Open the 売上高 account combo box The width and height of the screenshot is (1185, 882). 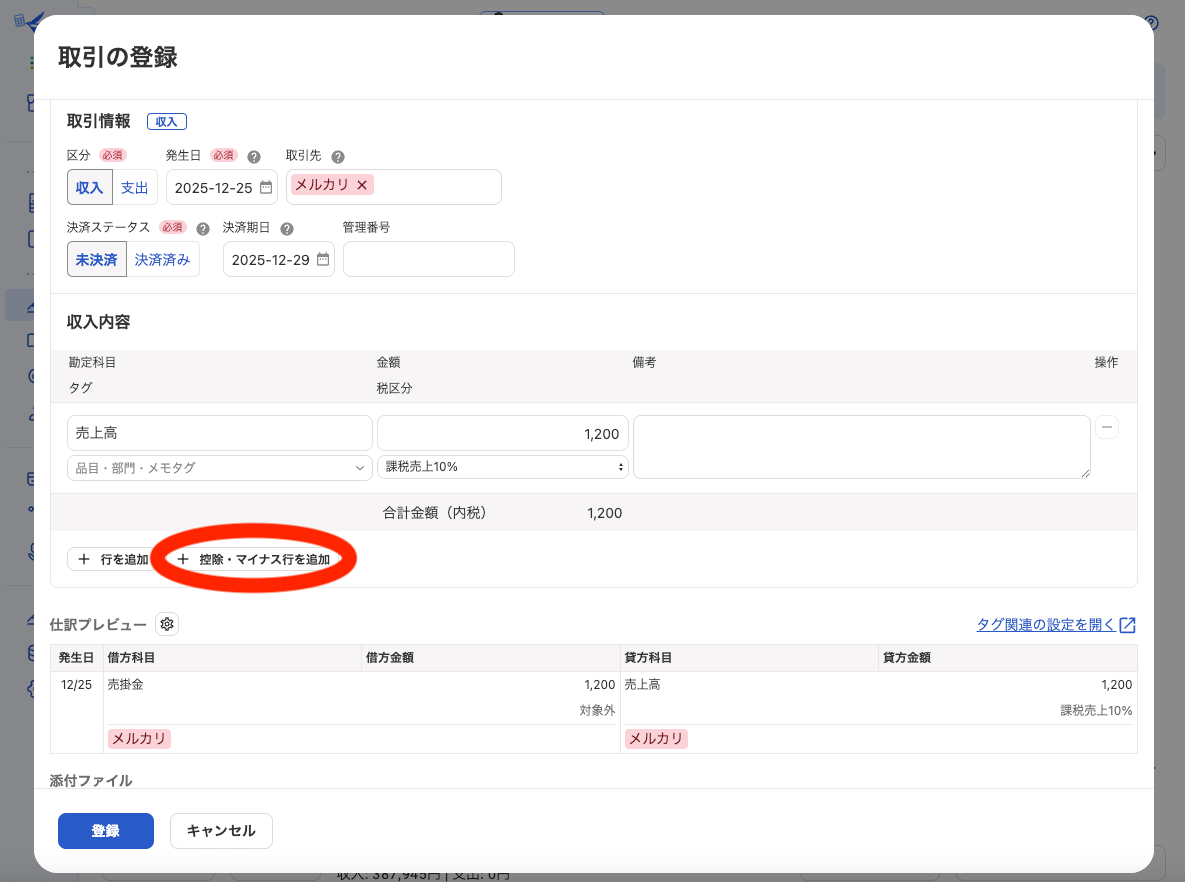219,433
